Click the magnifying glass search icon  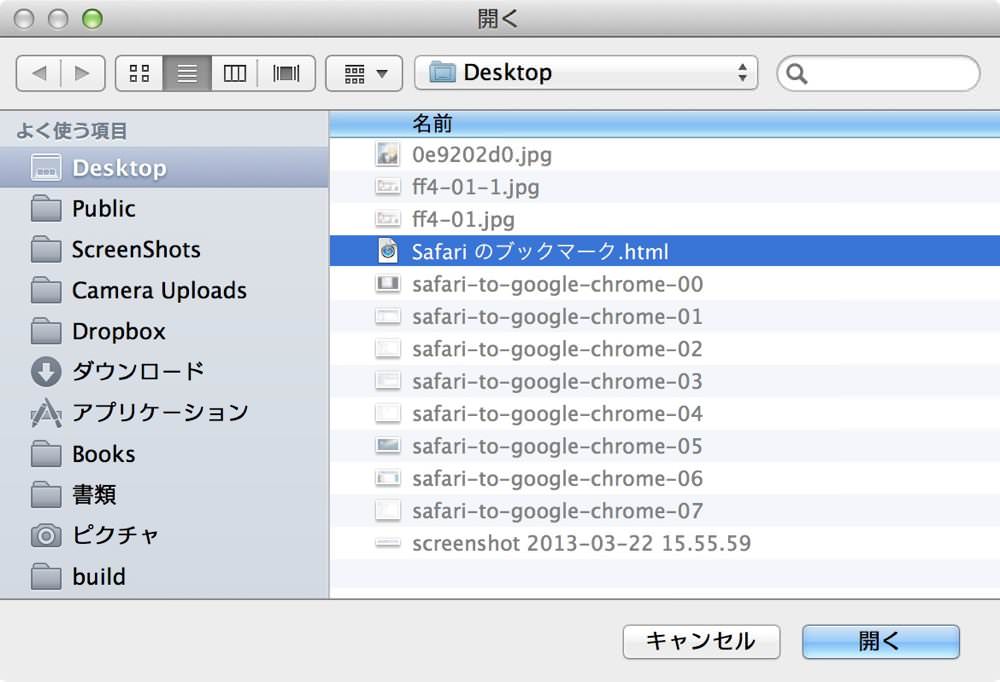click(x=797, y=74)
